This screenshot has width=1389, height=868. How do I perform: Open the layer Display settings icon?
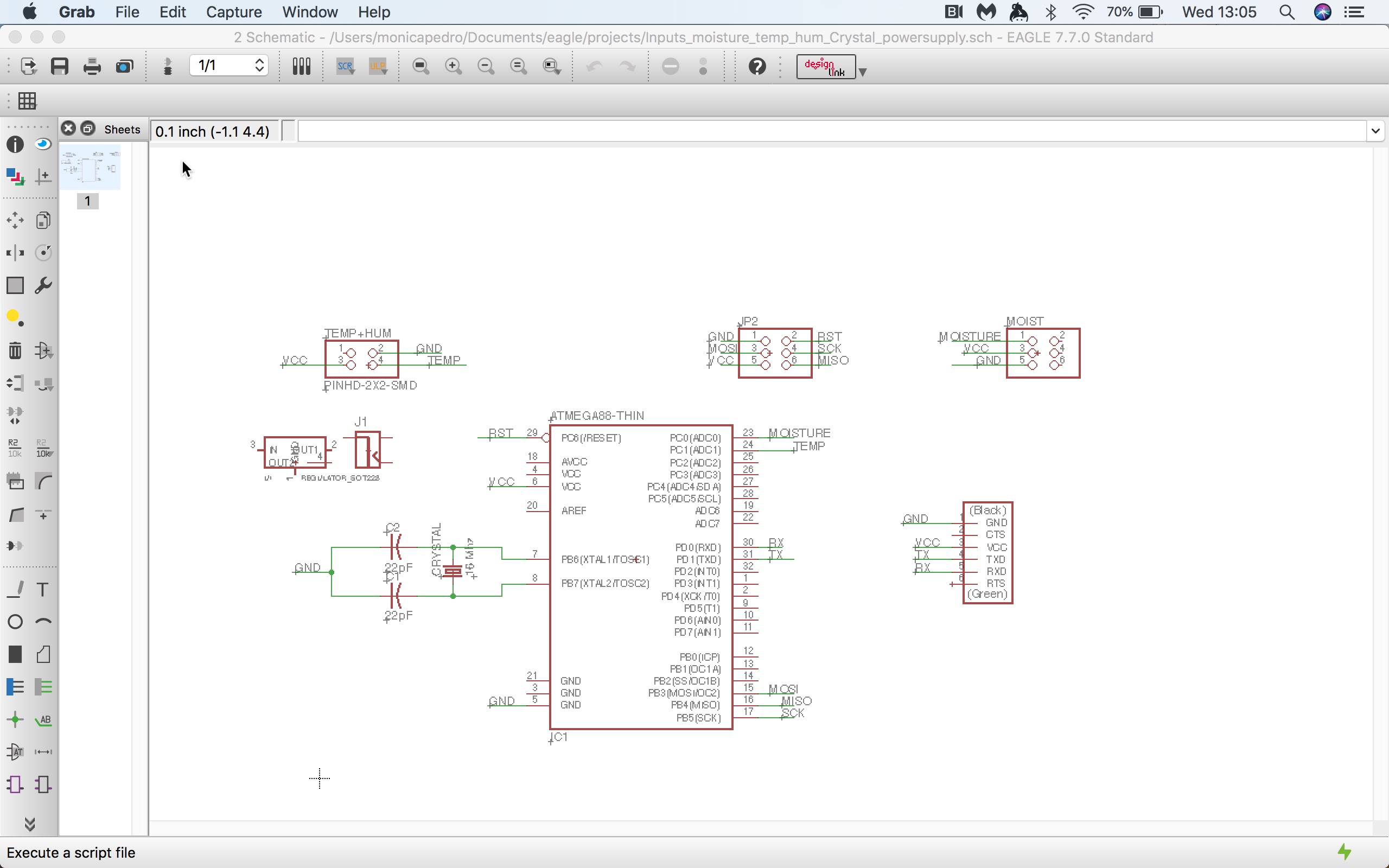[15, 176]
